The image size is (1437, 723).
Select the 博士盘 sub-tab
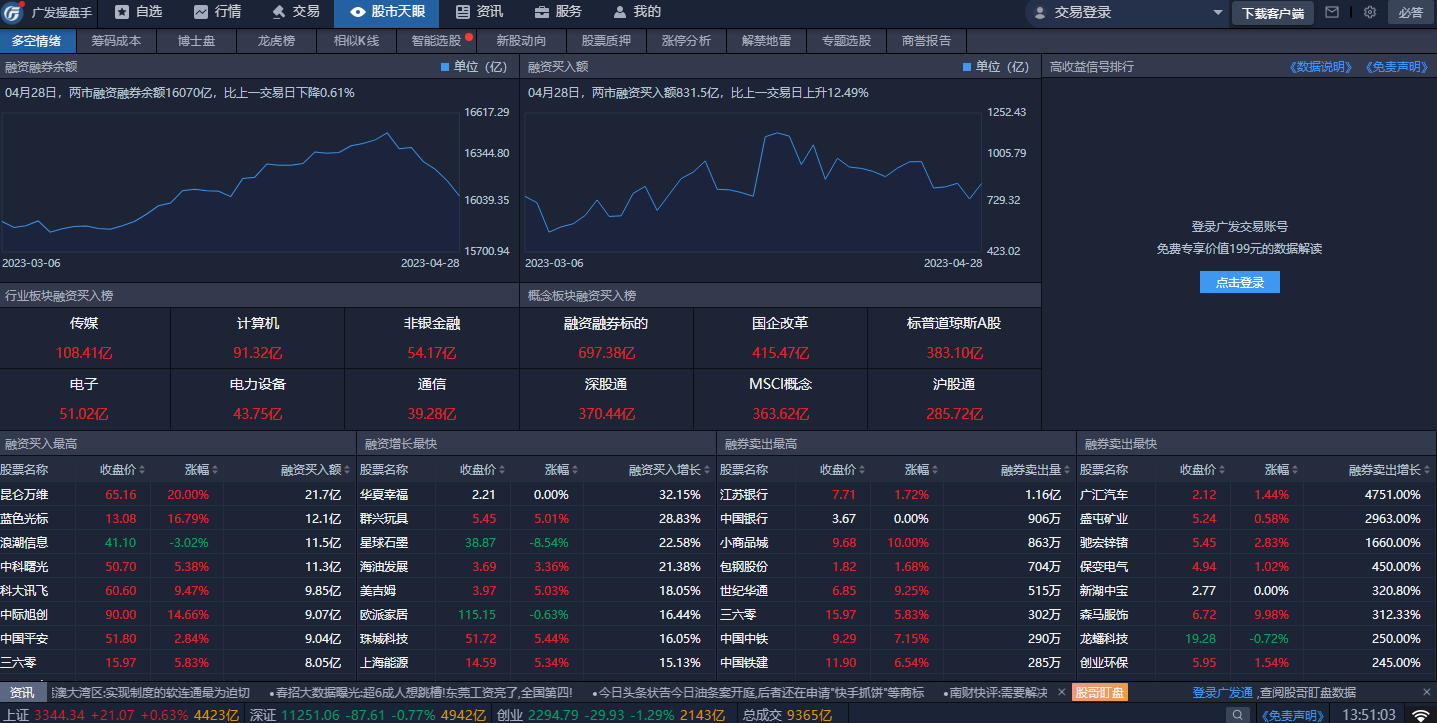pyautogui.click(x=196, y=41)
